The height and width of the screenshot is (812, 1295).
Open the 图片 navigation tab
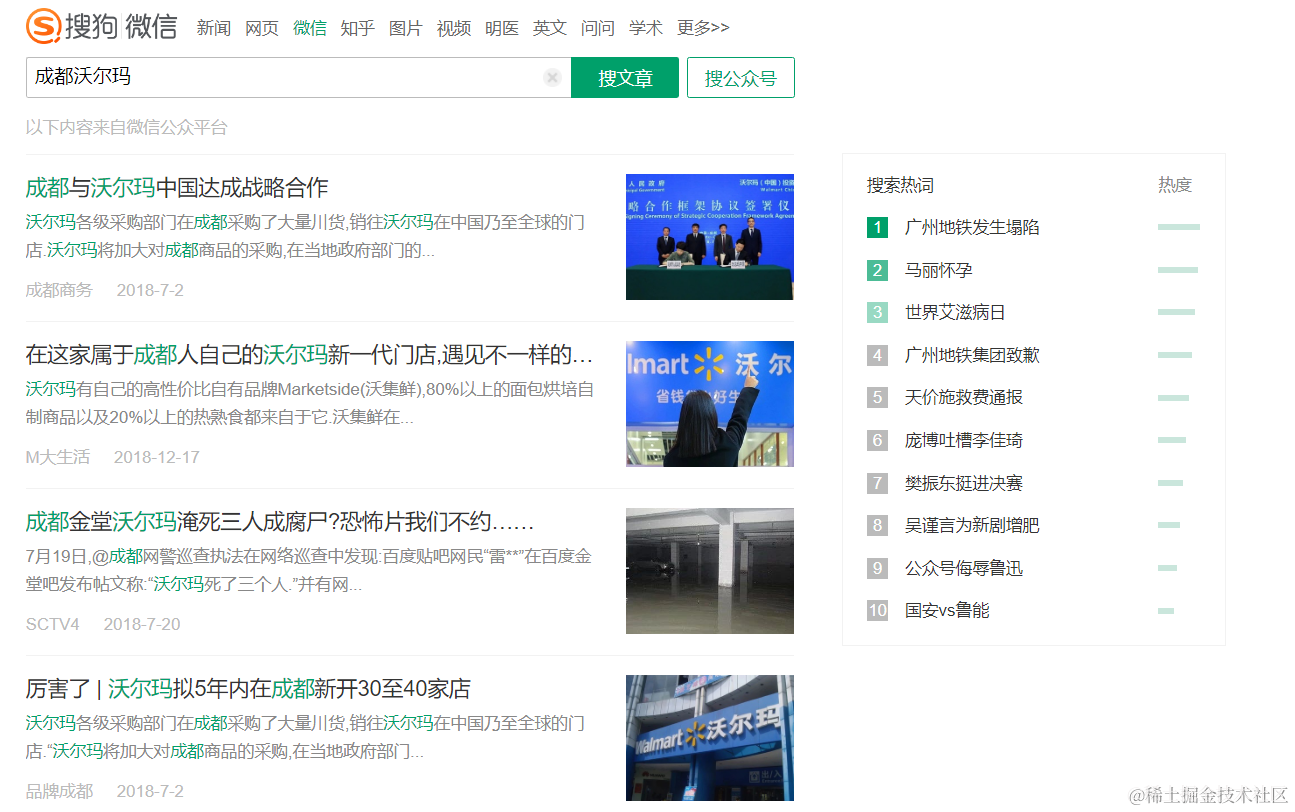point(406,28)
